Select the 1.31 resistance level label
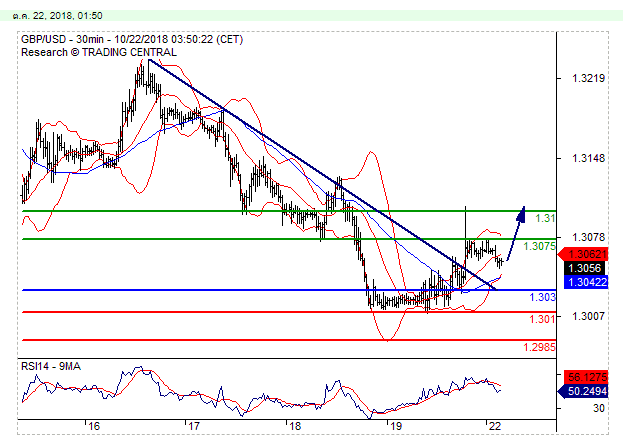 coord(545,218)
